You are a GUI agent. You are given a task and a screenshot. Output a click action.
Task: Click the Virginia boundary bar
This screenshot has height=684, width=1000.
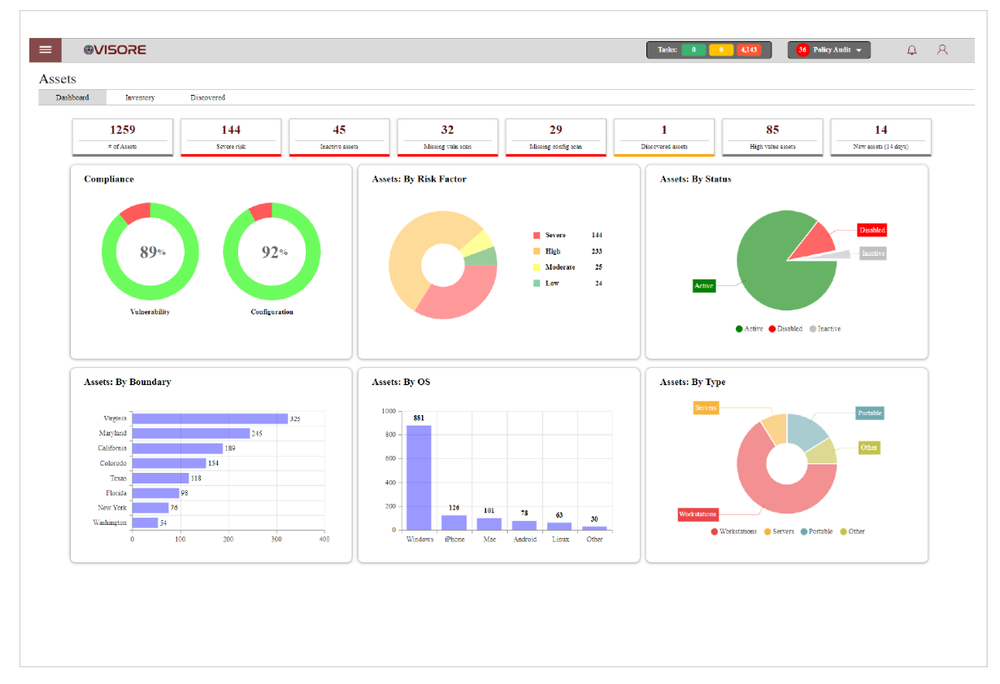(x=210, y=419)
